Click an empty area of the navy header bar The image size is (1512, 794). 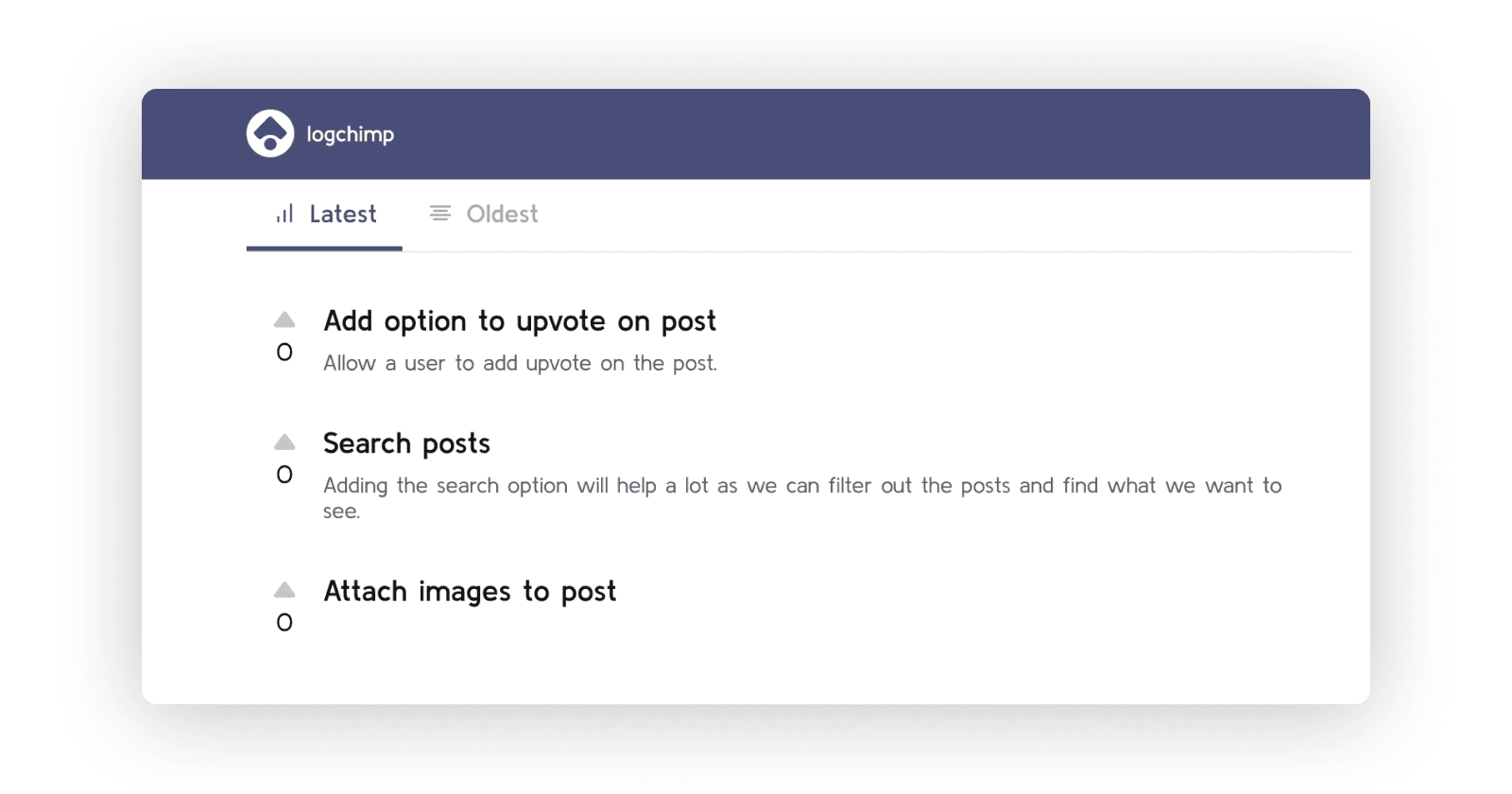[x=850, y=134]
